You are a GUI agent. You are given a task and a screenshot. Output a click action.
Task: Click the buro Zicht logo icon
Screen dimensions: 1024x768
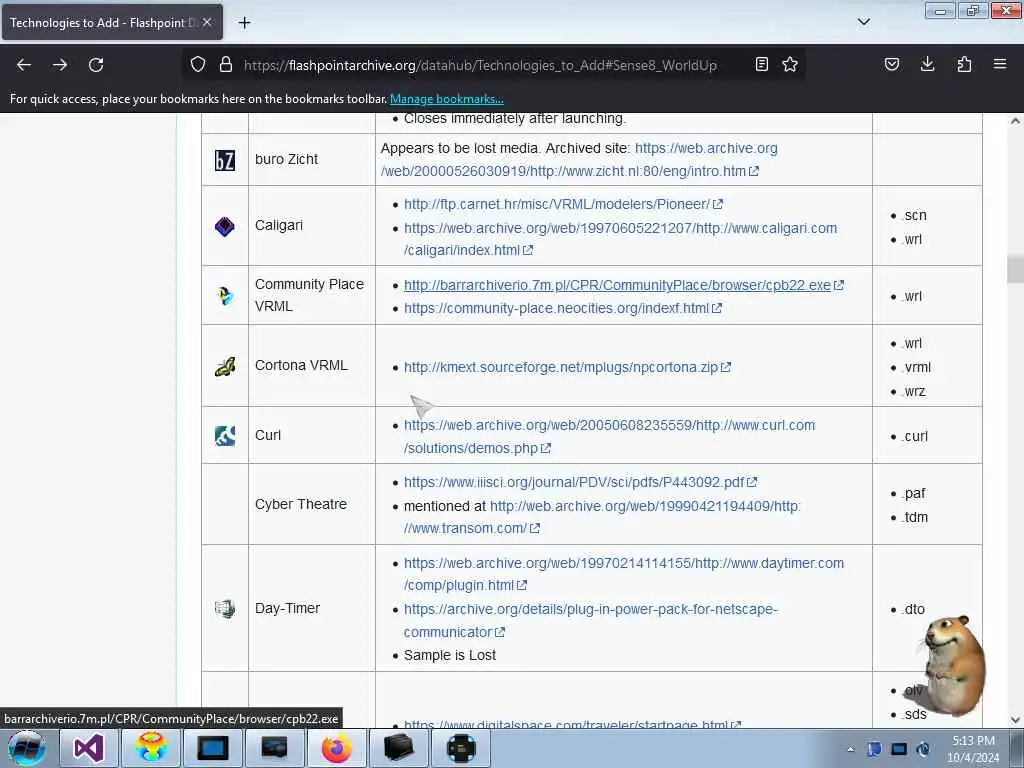(x=225, y=160)
